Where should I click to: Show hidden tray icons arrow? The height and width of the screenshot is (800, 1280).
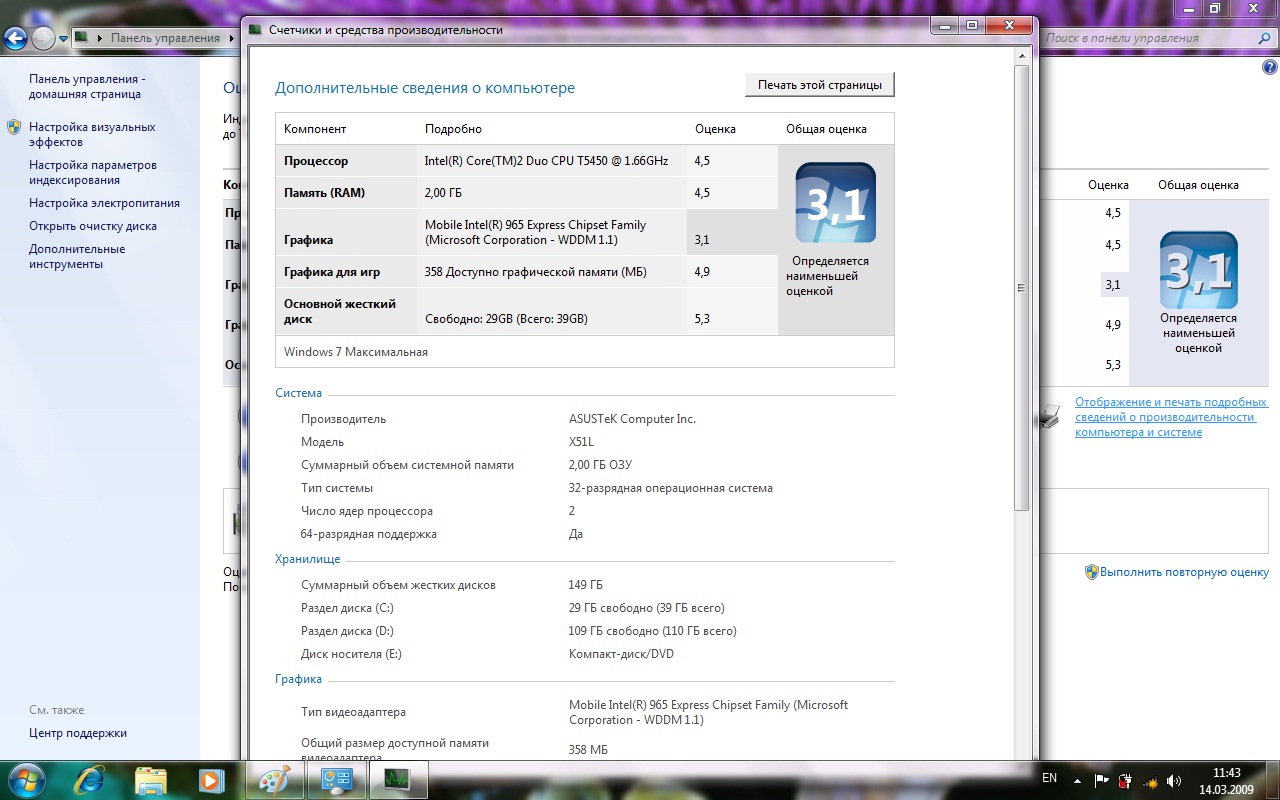[x=1077, y=780]
